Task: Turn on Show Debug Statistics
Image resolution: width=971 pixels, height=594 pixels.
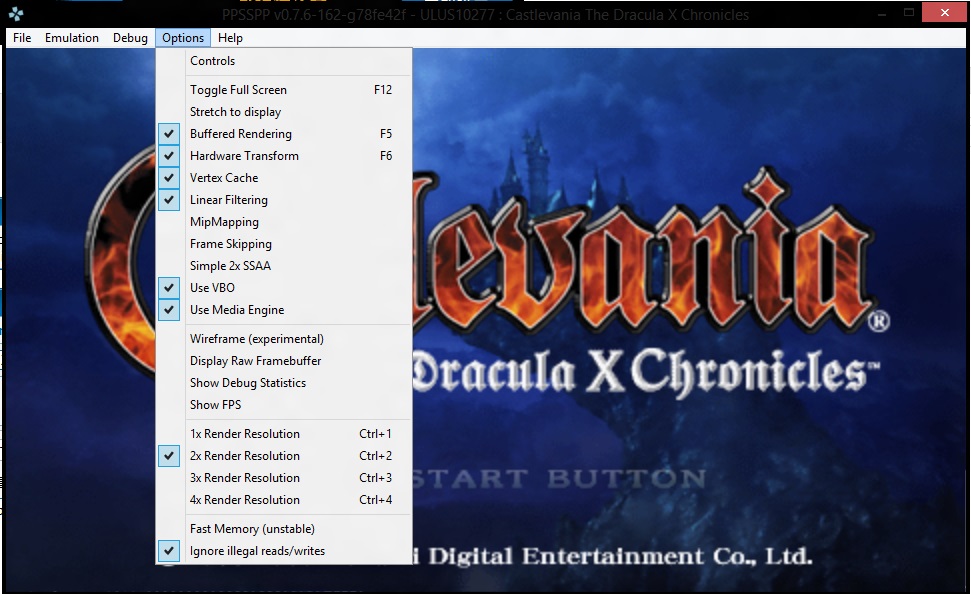Action: pyautogui.click(x=284, y=383)
